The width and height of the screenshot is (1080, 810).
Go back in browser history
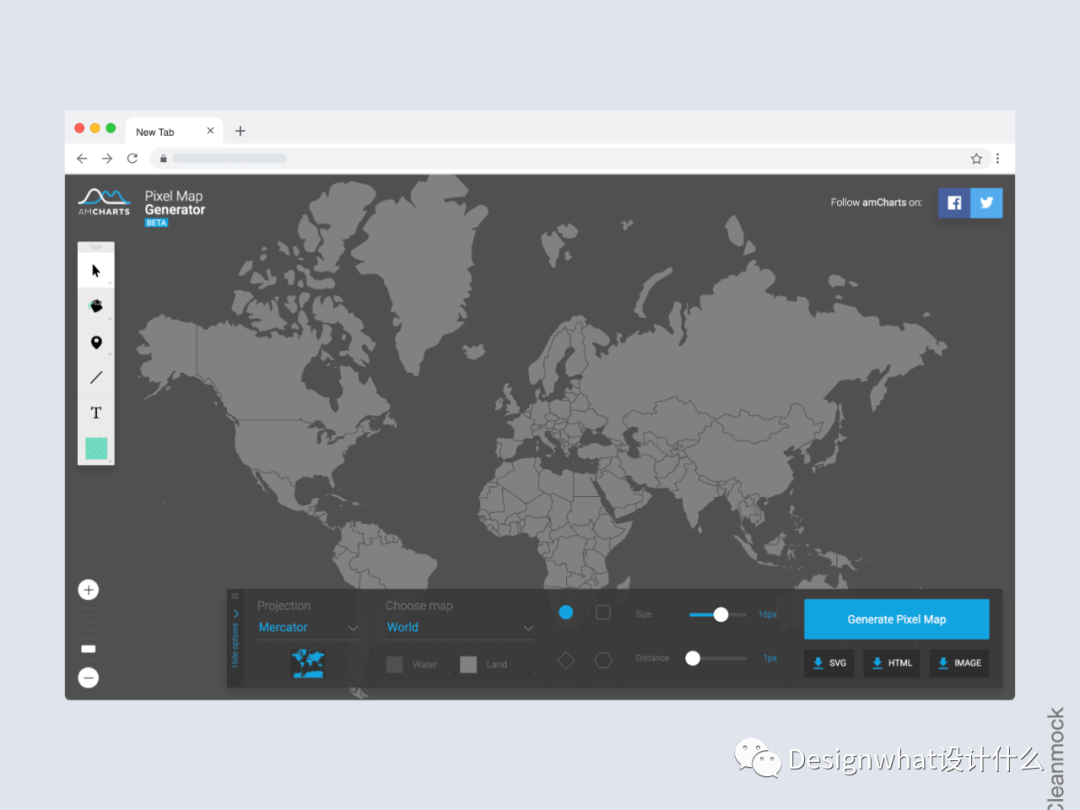[x=82, y=158]
